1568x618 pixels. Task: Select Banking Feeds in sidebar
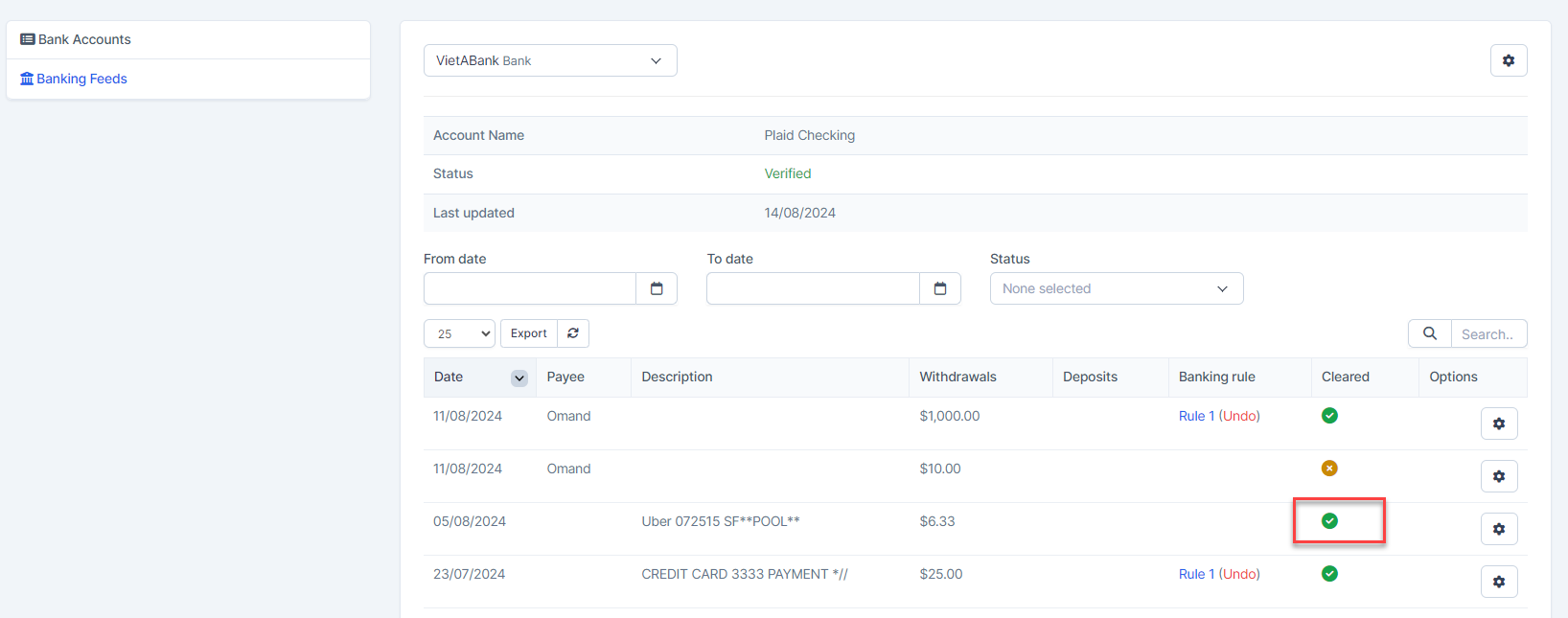pyautogui.click(x=81, y=79)
